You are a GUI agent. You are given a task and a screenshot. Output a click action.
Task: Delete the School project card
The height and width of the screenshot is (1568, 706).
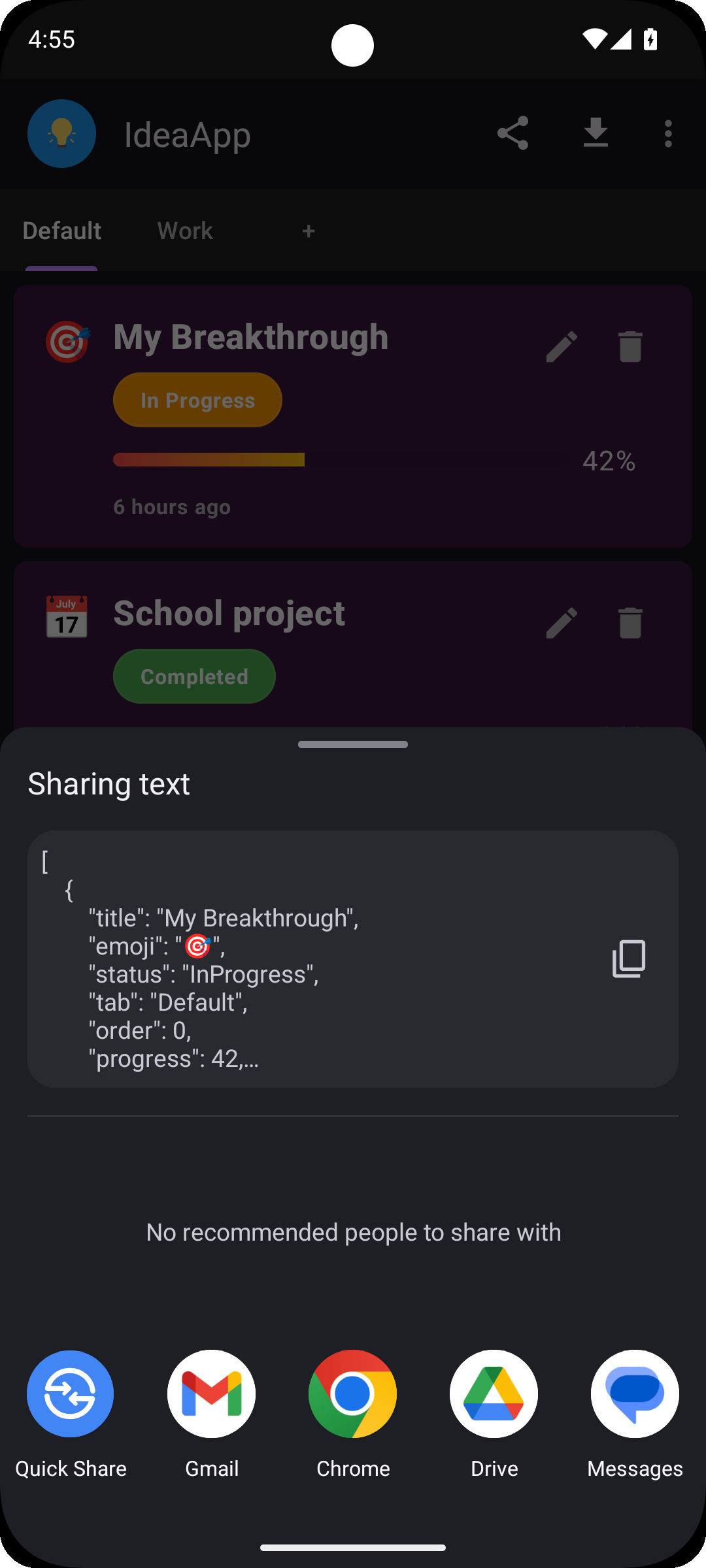(631, 623)
